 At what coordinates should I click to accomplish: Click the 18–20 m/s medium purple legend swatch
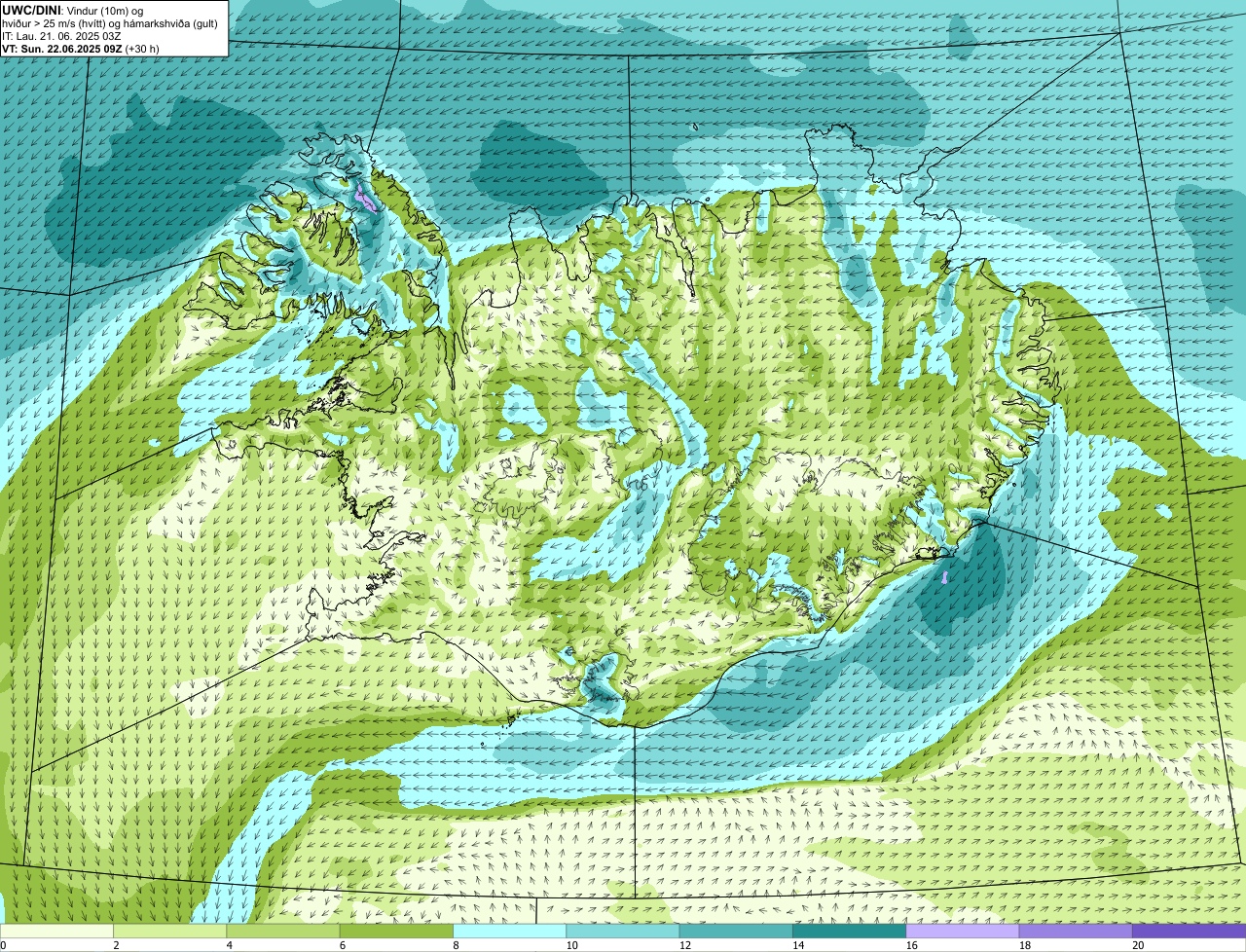(x=1076, y=931)
